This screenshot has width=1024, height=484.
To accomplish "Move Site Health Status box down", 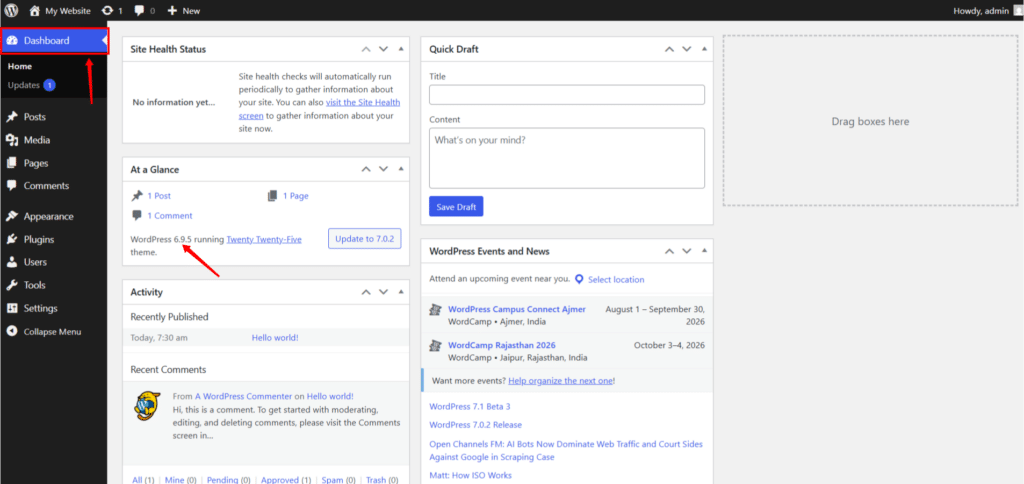I will 383,49.
